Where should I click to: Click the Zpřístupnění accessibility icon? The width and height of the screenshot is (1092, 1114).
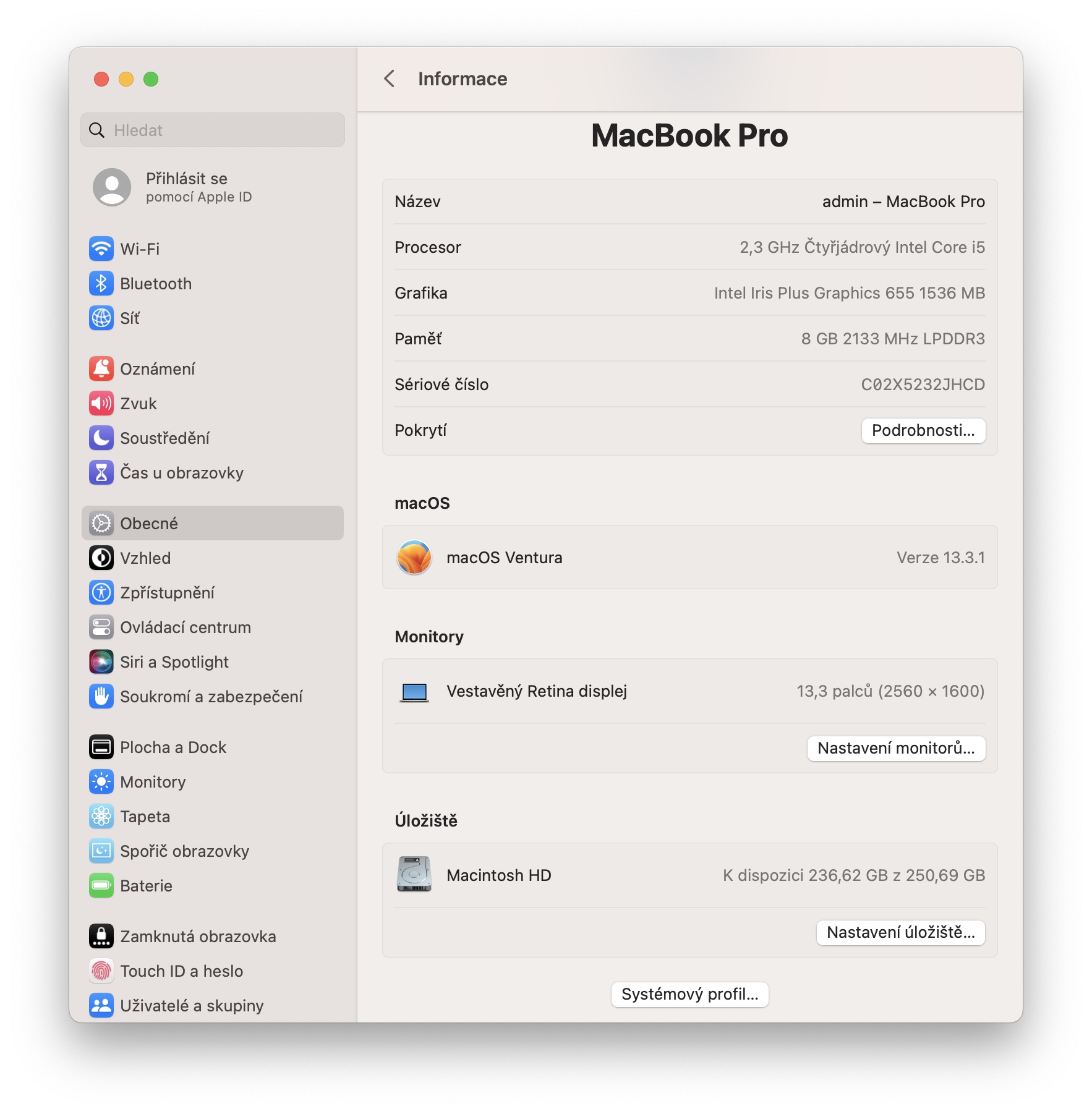101,593
